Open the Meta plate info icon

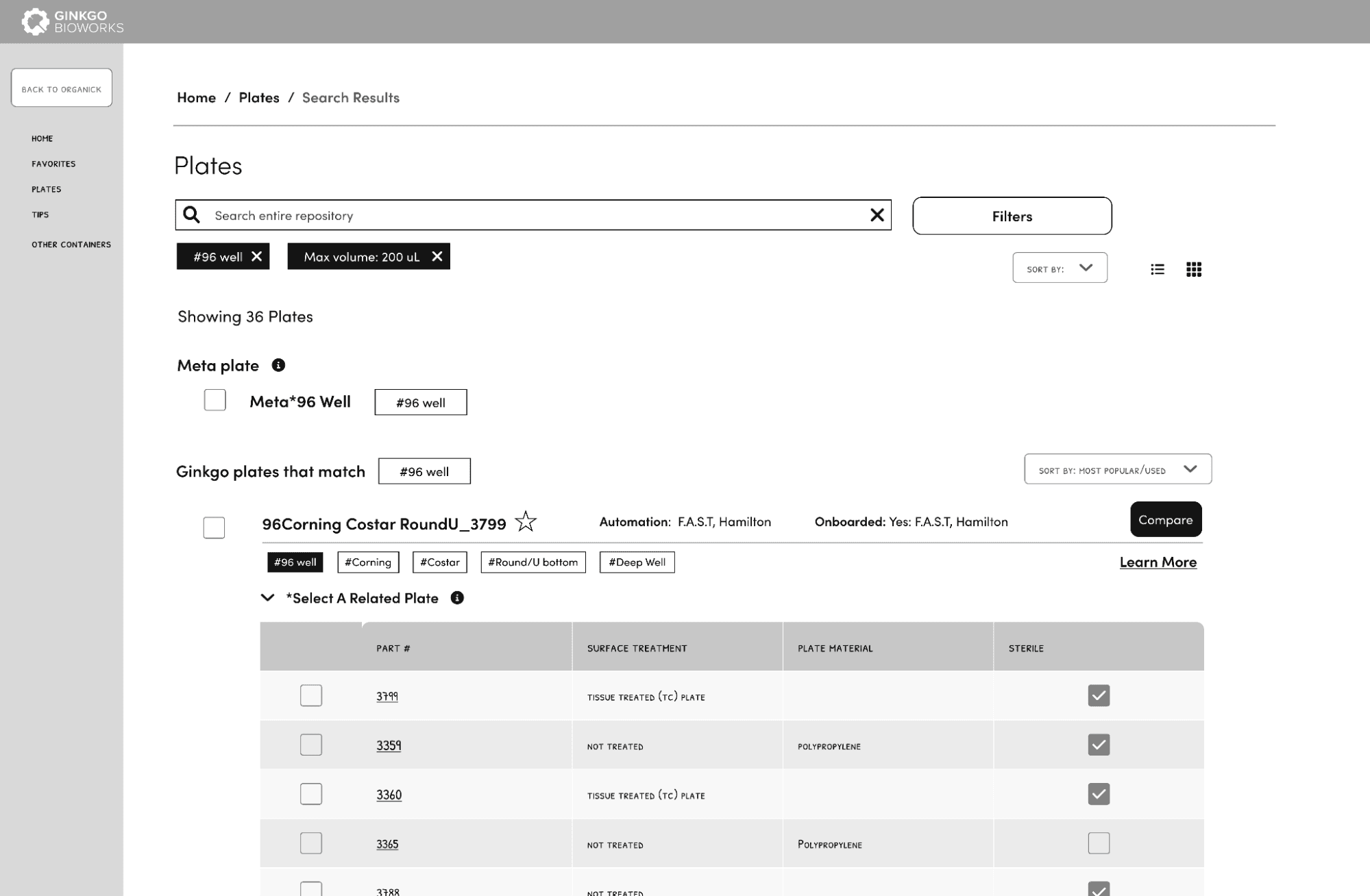point(278,365)
